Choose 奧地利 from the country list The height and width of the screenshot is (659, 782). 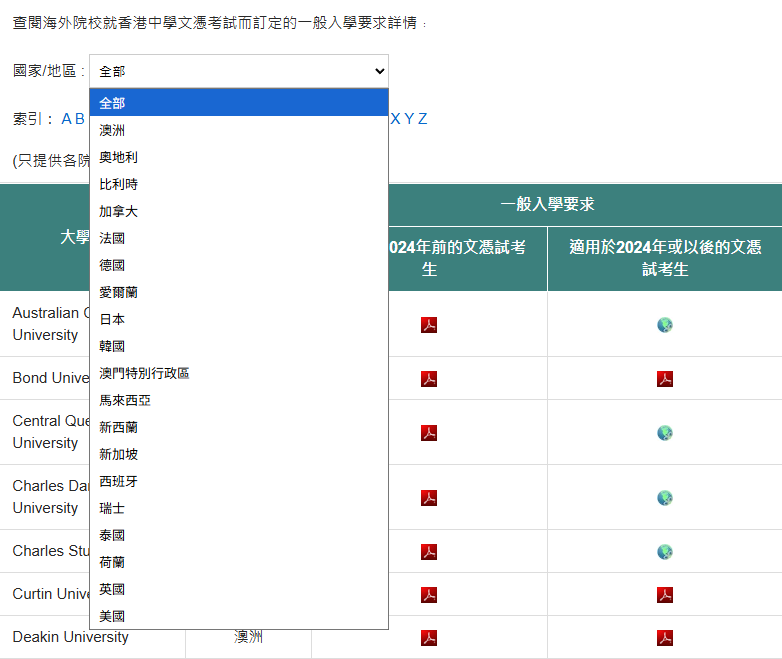tap(239, 157)
